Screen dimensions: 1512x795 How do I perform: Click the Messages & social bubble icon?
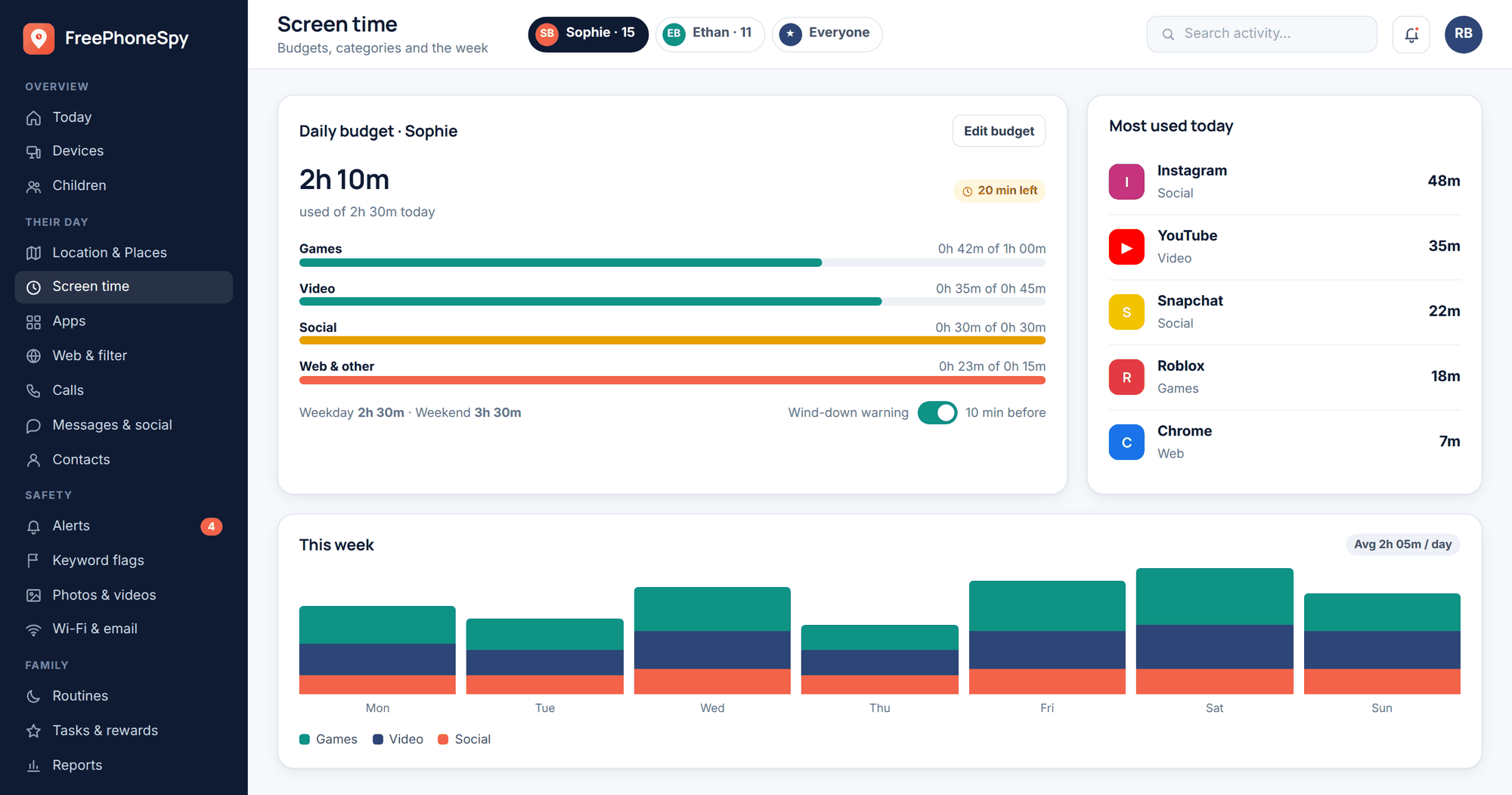point(33,426)
